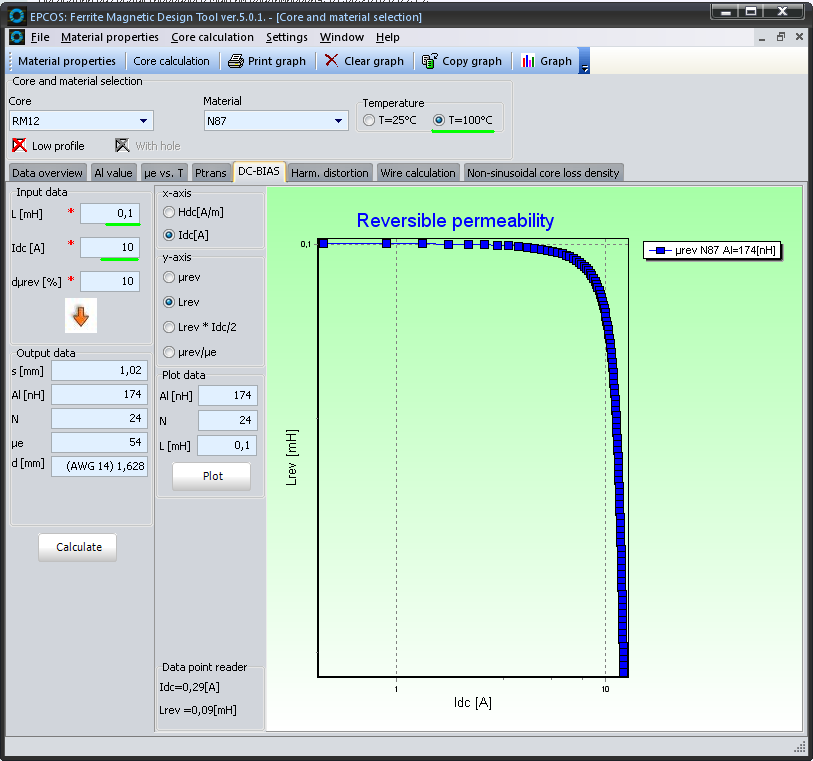Click the Plot data Al [nH] field

(228, 396)
